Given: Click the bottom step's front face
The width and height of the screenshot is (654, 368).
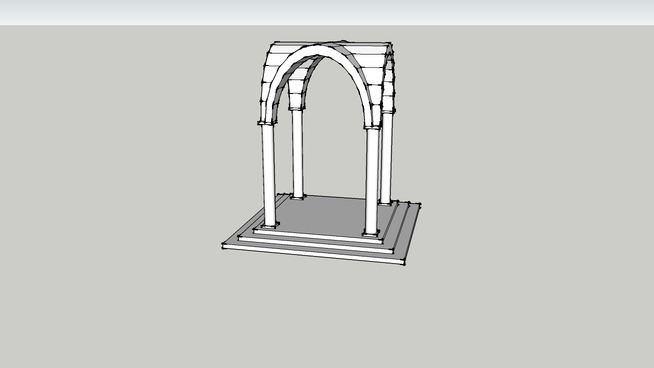Looking at the screenshot, I should coord(313,255).
